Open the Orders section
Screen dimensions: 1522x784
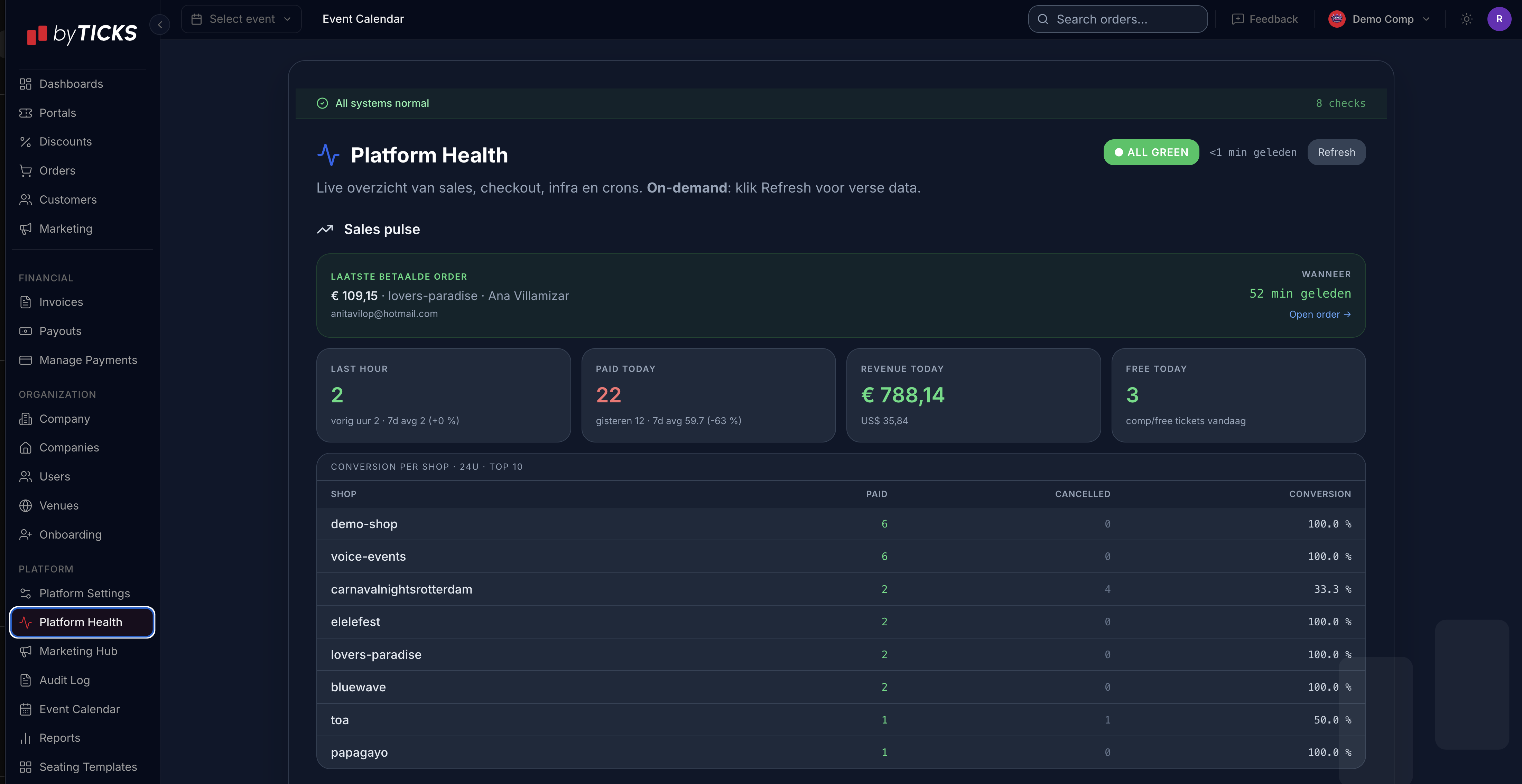click(82, 171)
